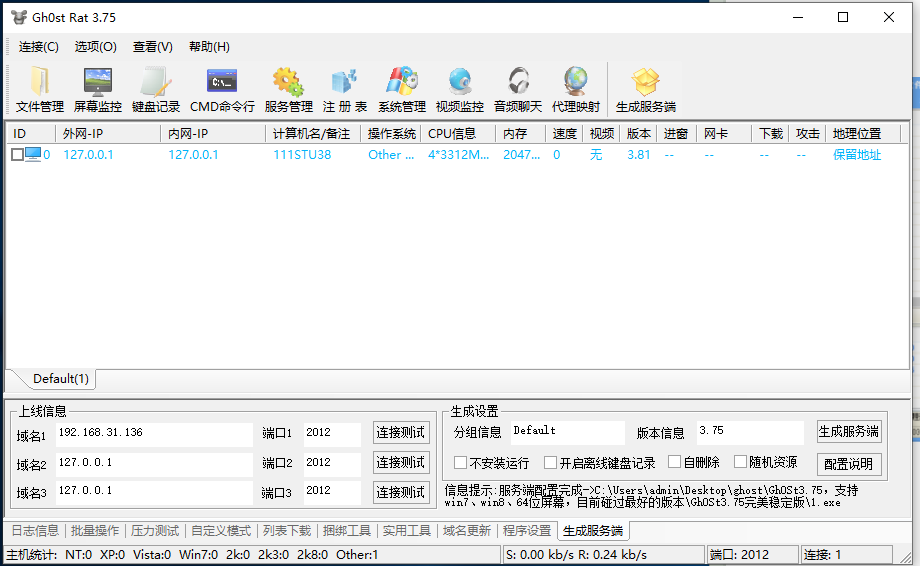Open the 文件管理 file manager tool
The height and width of the screenshot is (566, 920).
[x=39, y=90]
